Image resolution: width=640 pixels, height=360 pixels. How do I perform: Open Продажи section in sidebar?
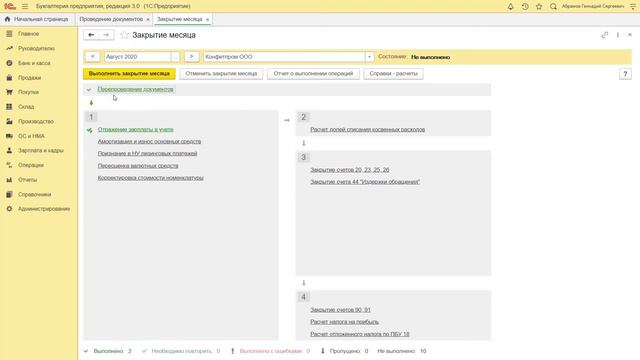(x=29, y=78)
